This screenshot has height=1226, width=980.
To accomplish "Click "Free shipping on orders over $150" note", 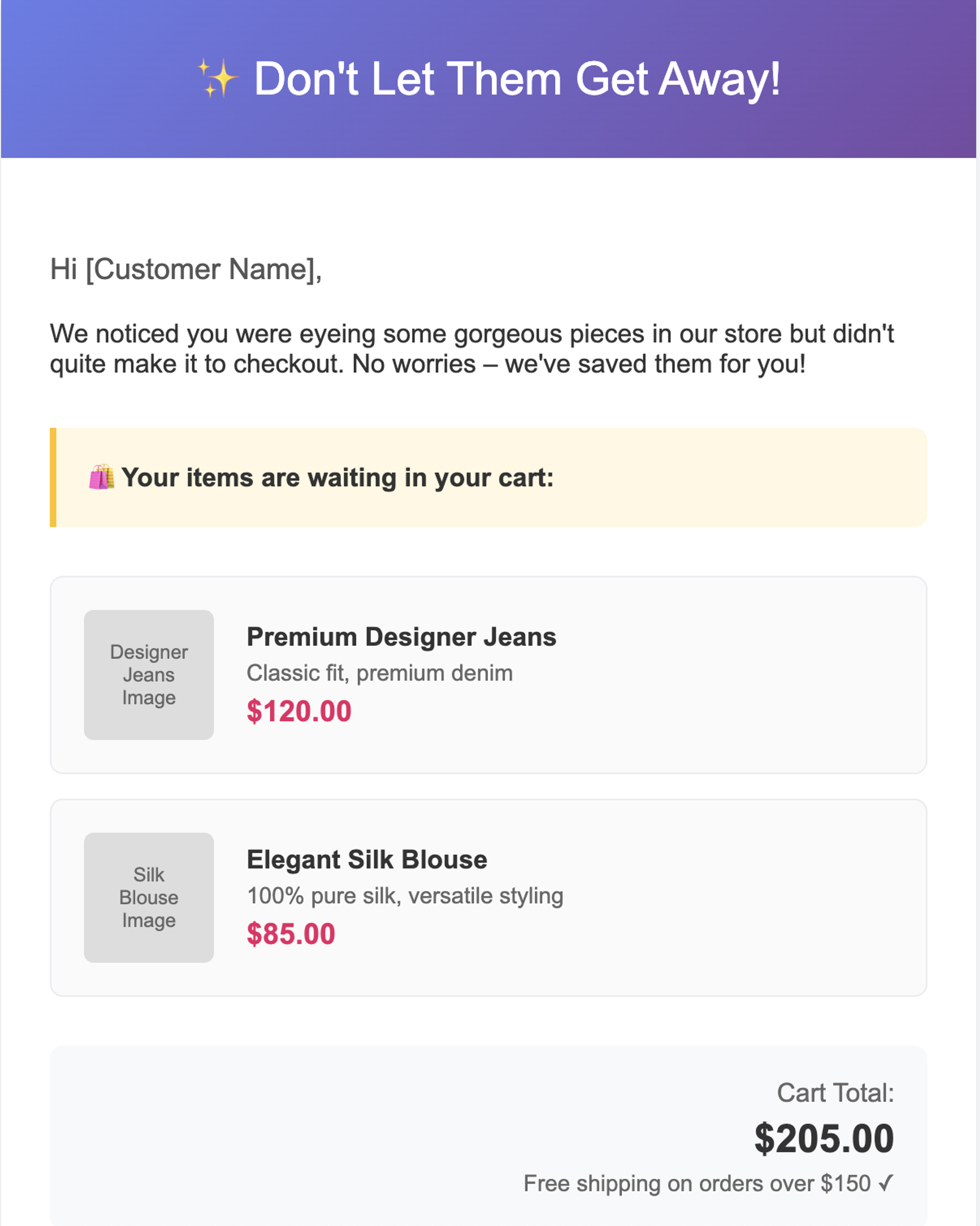I will pyautogui.click(x=696, y=1183).
